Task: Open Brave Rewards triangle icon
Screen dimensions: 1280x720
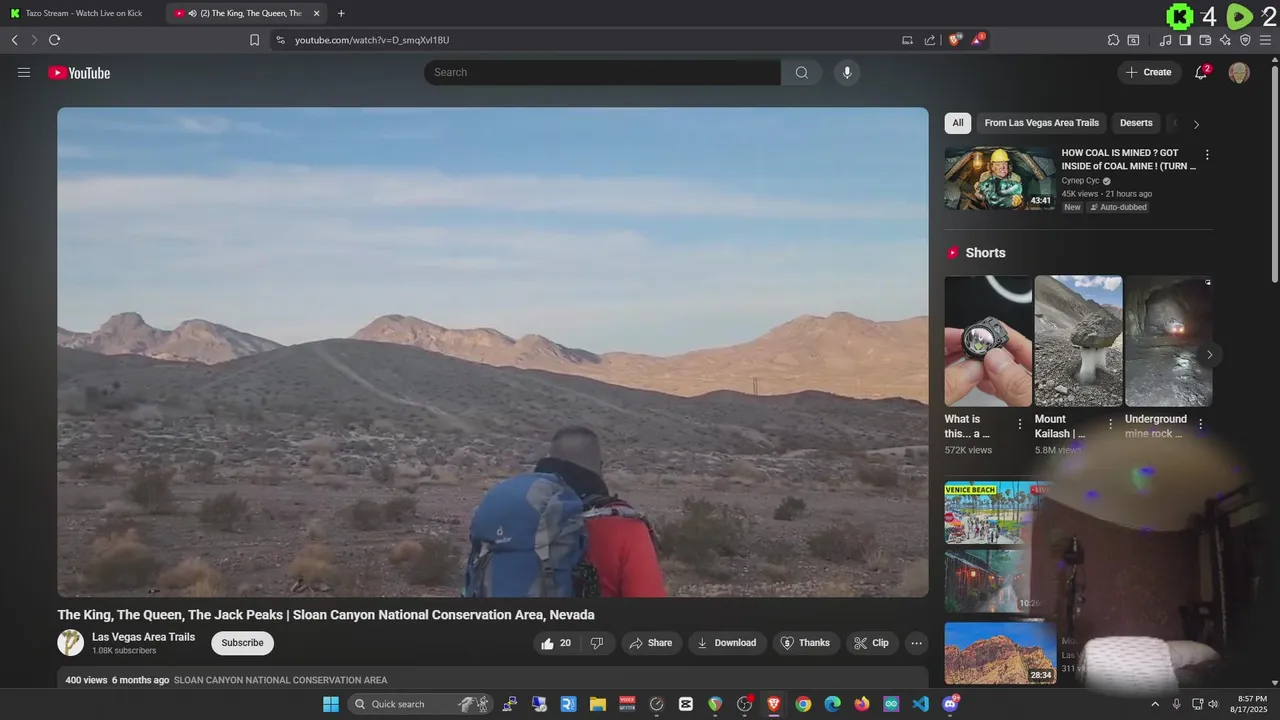Action: coord(978,40)
